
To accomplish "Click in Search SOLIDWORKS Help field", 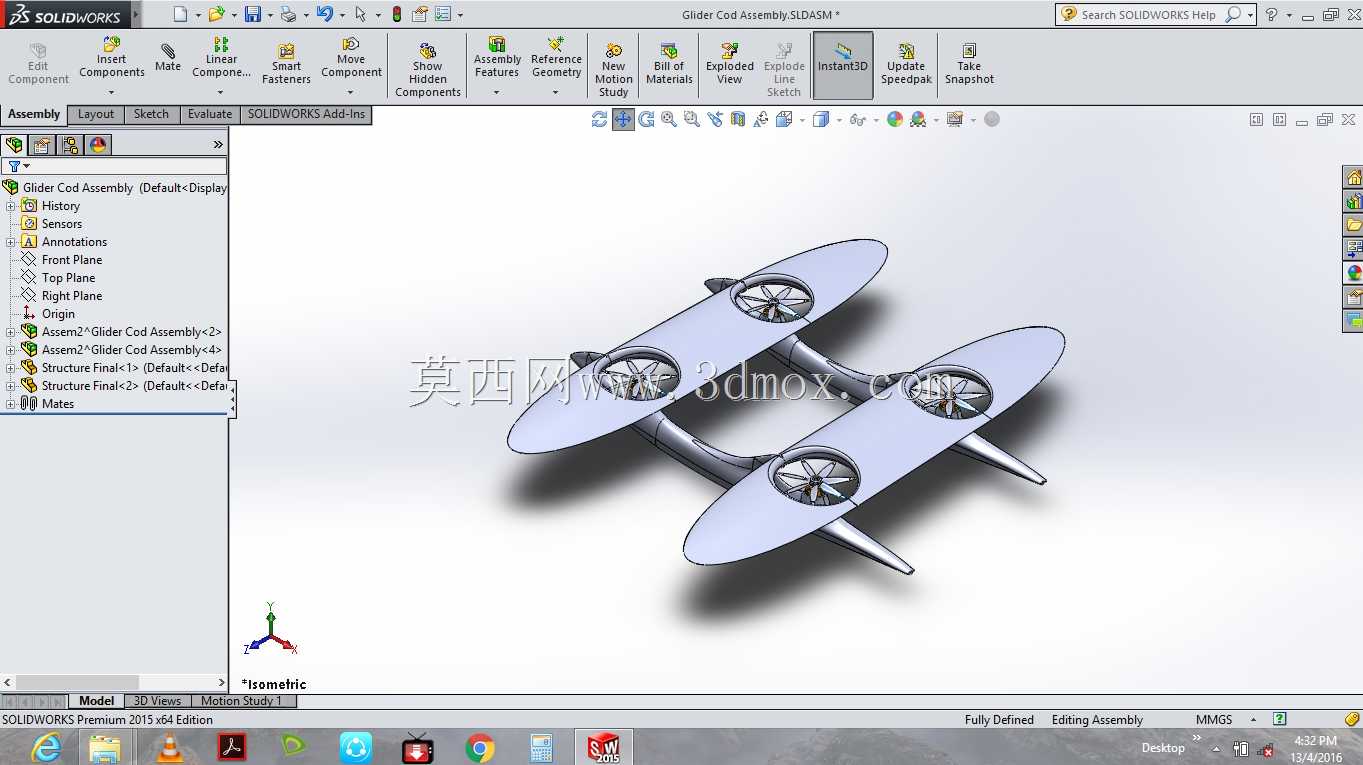I will [1150, 14].
